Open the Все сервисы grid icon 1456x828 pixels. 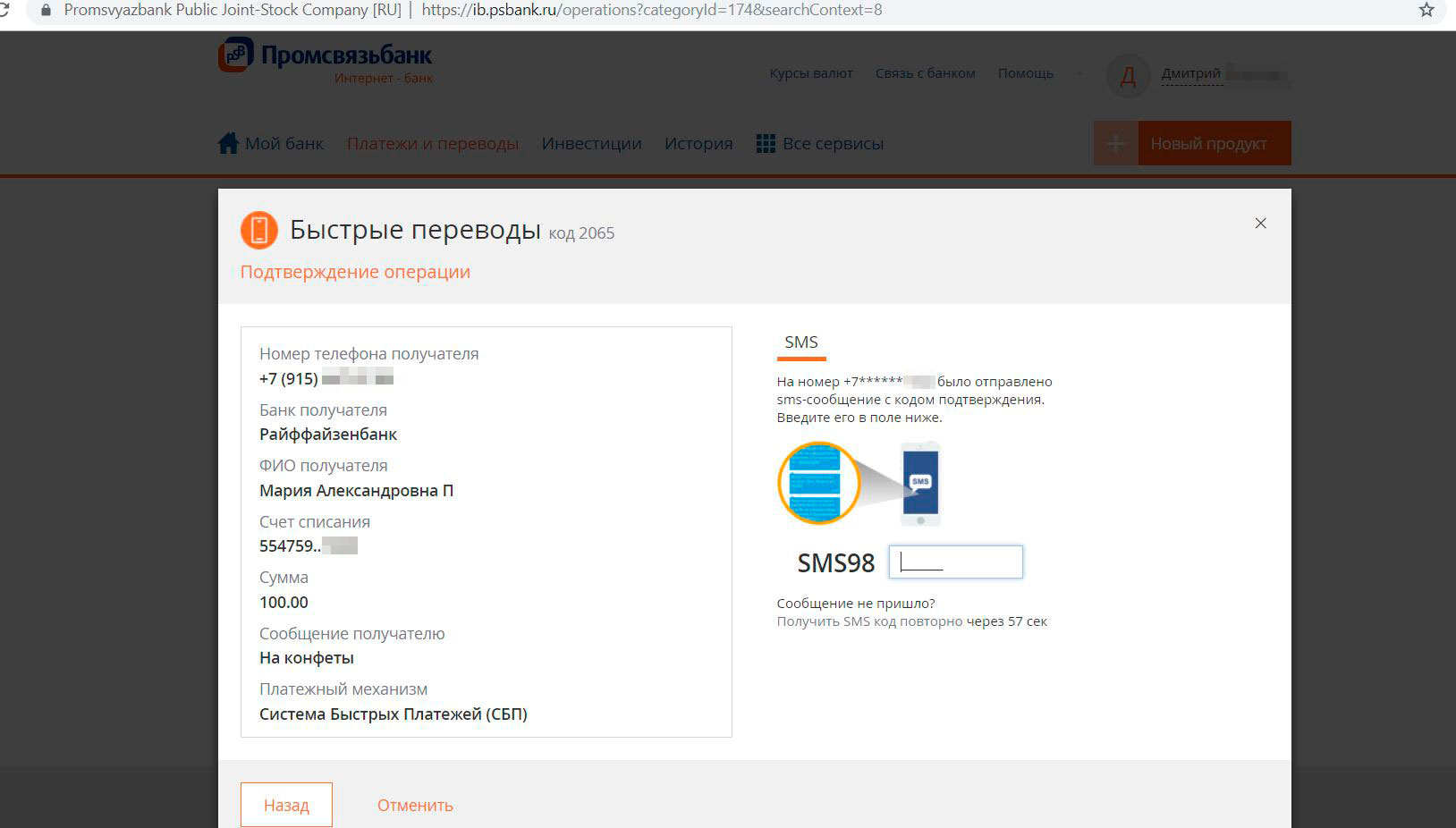[x=766, y=143]
